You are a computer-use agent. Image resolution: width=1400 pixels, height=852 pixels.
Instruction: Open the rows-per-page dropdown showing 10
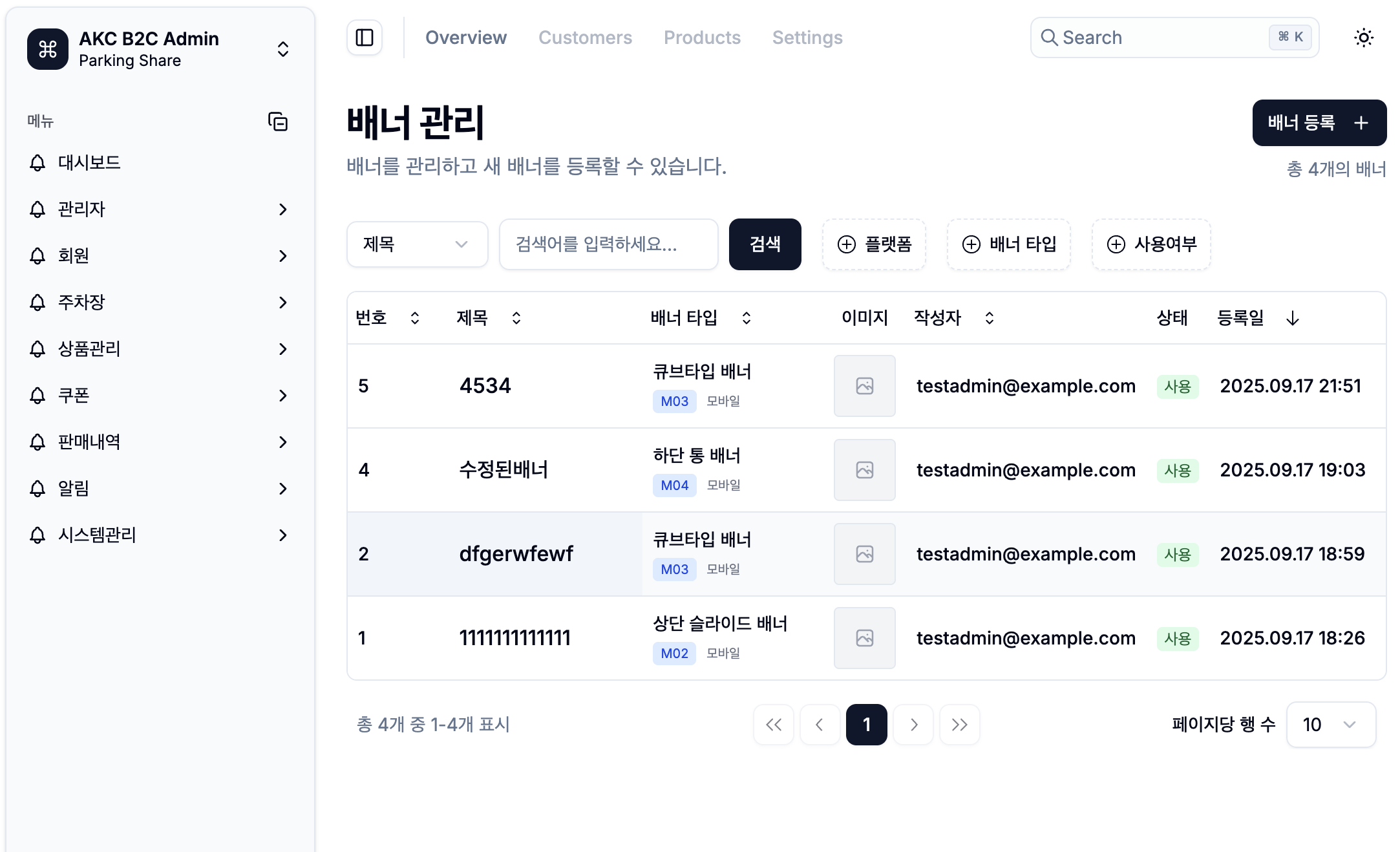pyautogui.click(x=1330, y=725)
